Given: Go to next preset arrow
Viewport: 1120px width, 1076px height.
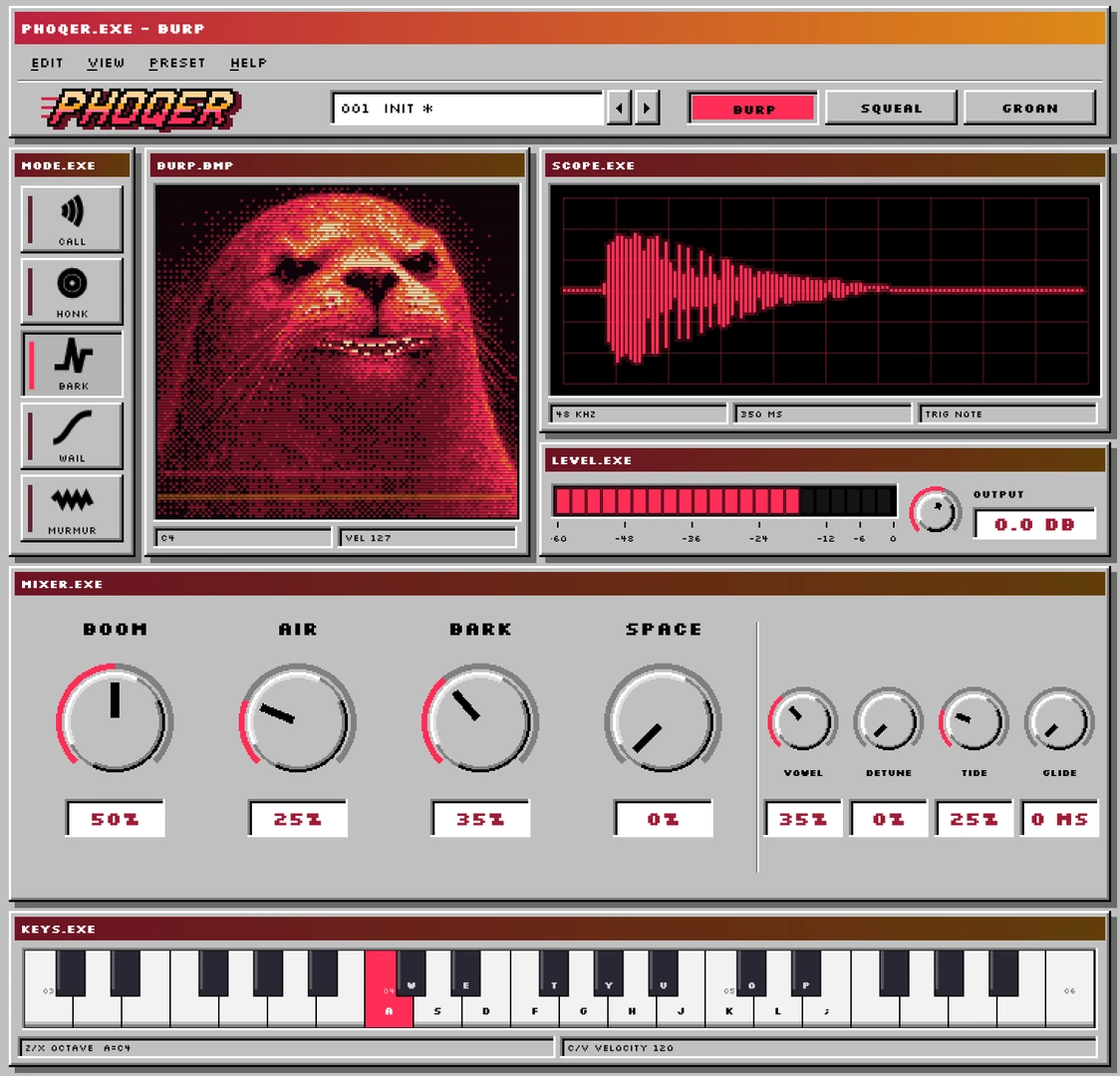Looking at the screenshot, I should 647,108.
